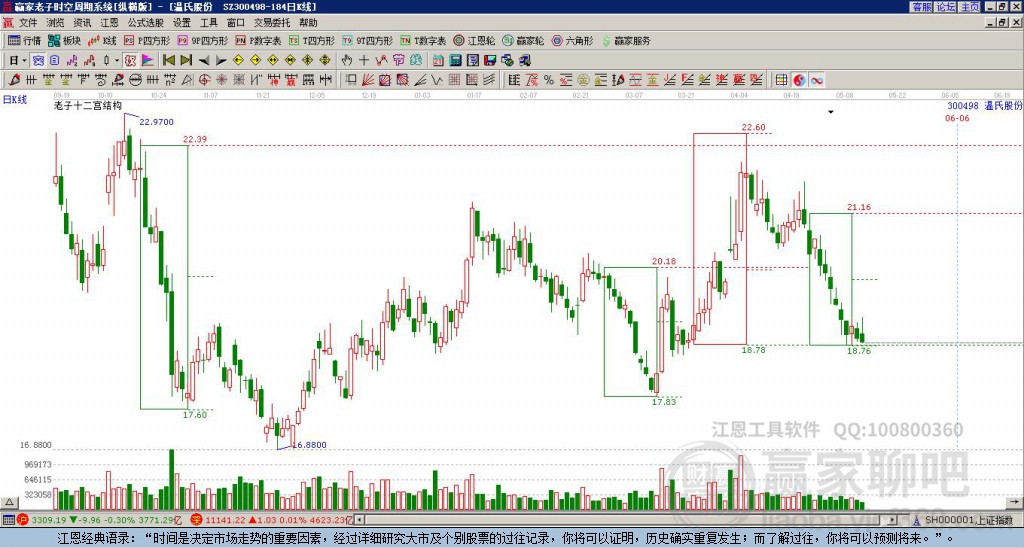Open the 行情 quotes view
The image size is (1024, 548).
(x=24, y=40)
